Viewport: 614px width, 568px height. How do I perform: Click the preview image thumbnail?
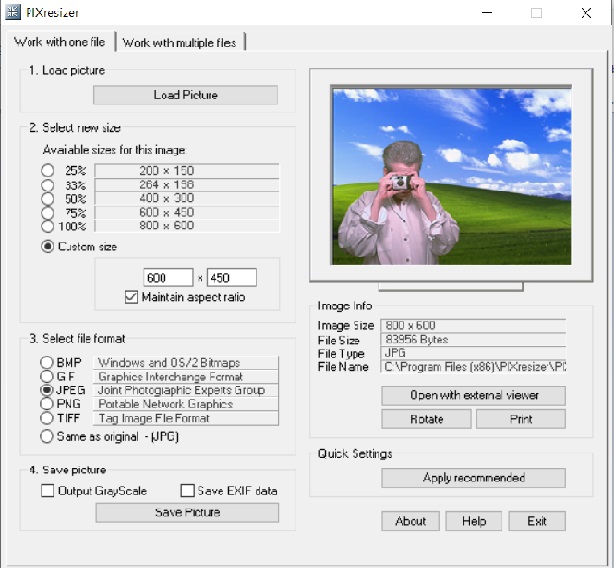click(x=451, y=176)
